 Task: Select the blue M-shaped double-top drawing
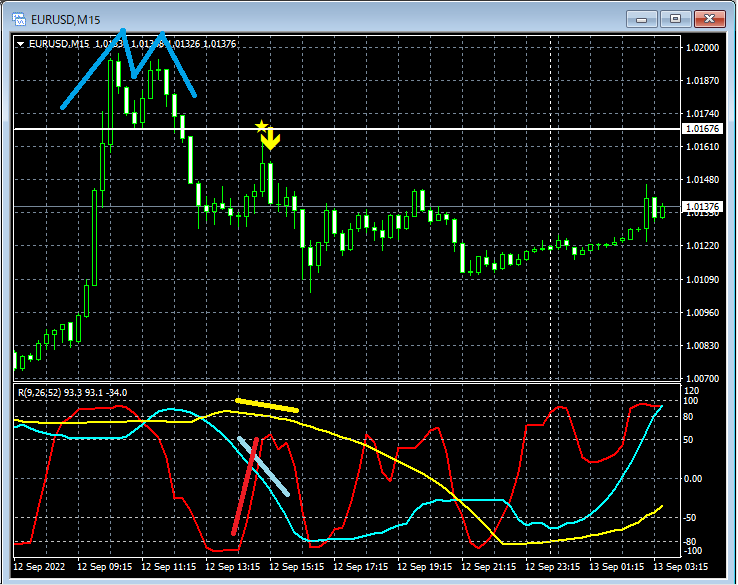click(x=128, y=69)
